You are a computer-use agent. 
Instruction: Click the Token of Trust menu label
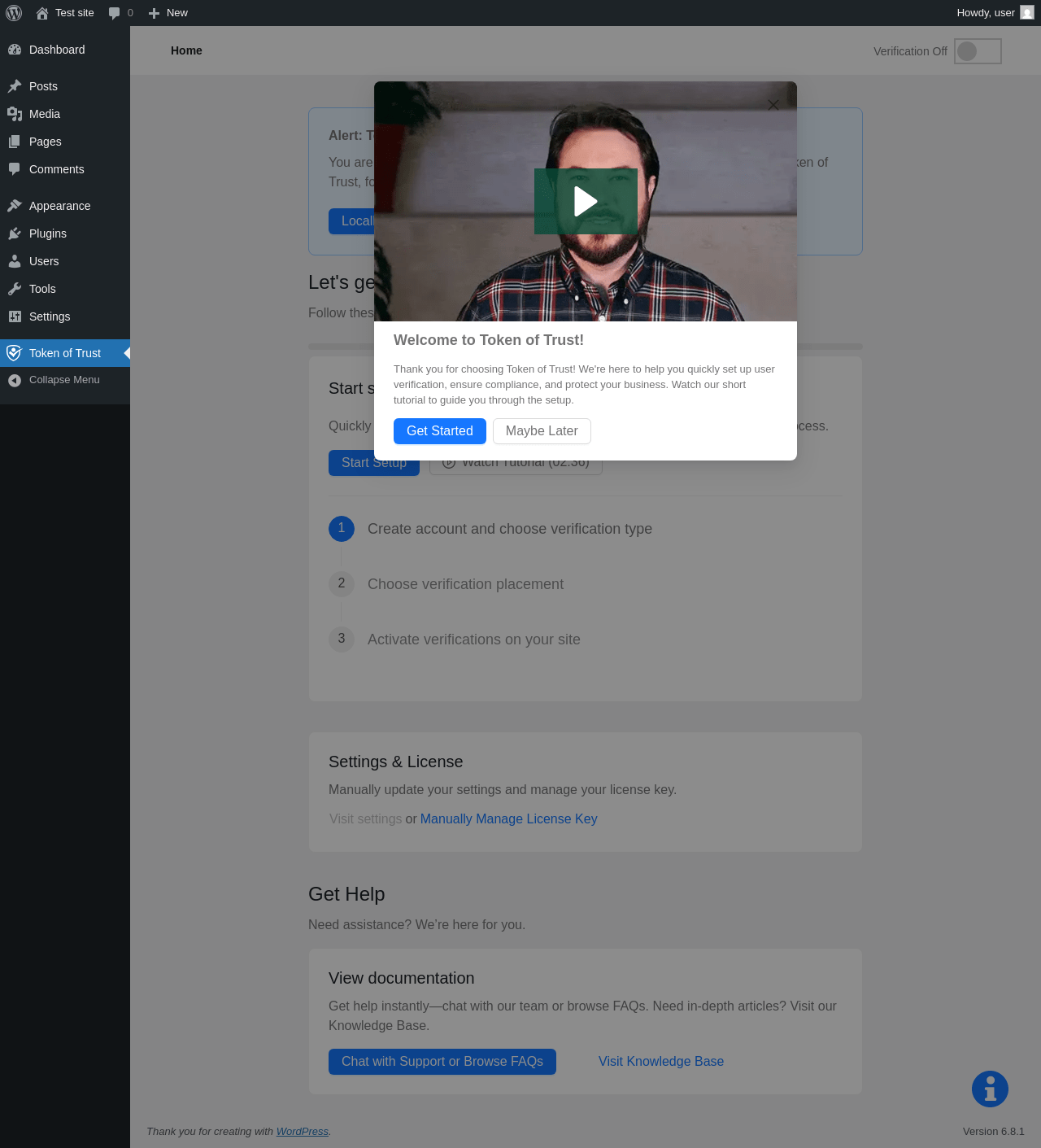(x=65, y=353)
